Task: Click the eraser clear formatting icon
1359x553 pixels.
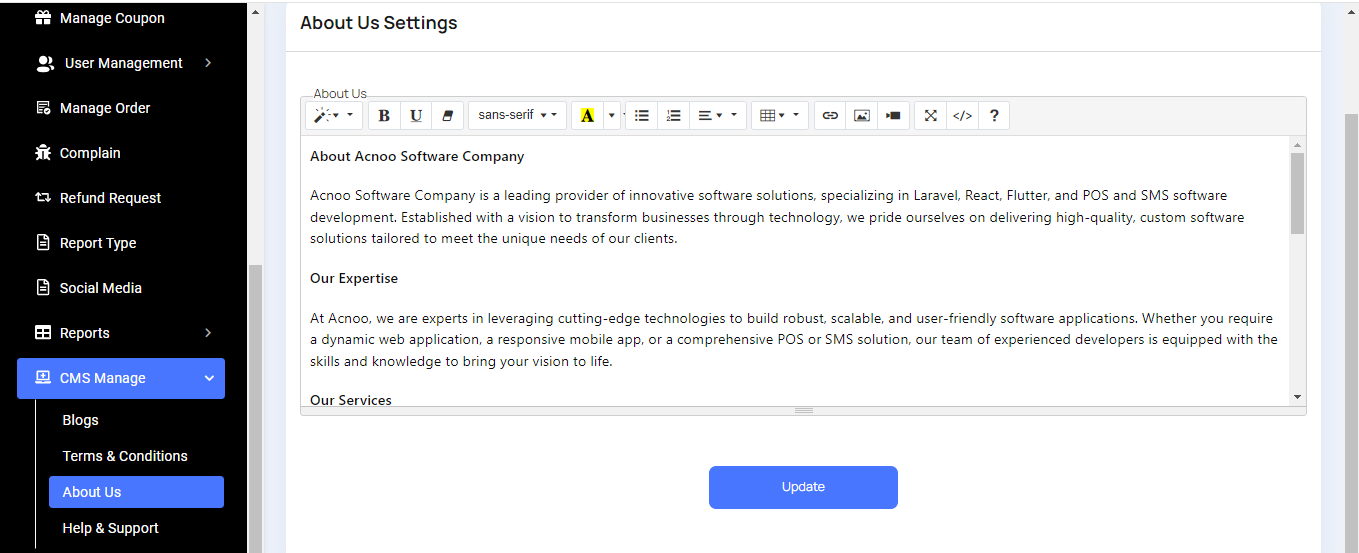Action: 447,116
